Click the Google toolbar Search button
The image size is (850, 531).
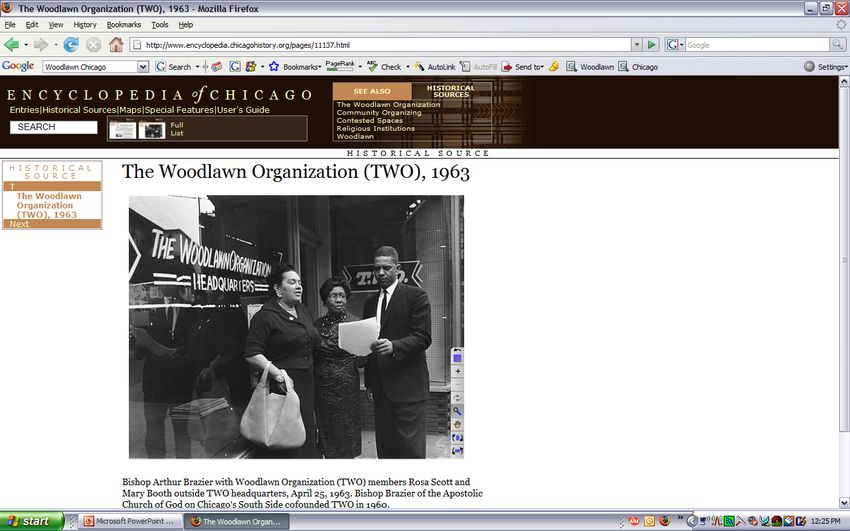coord(173,67)
